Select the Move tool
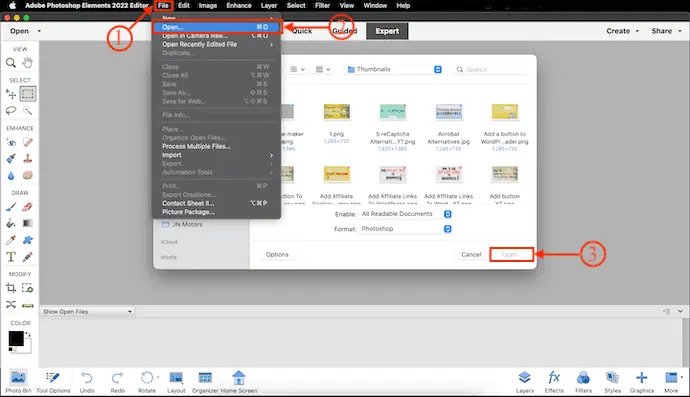This screenshot has height=397, width=690. [x=11, y=94]
